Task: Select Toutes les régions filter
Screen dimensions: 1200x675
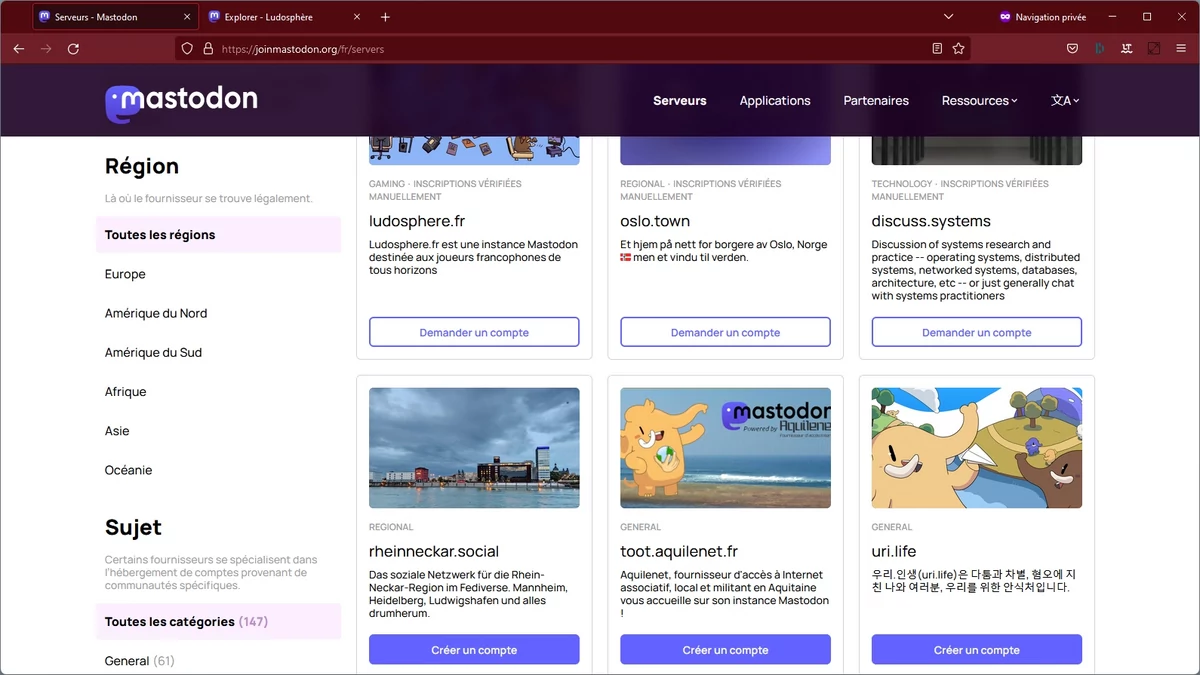Action: tap(218, 235)
